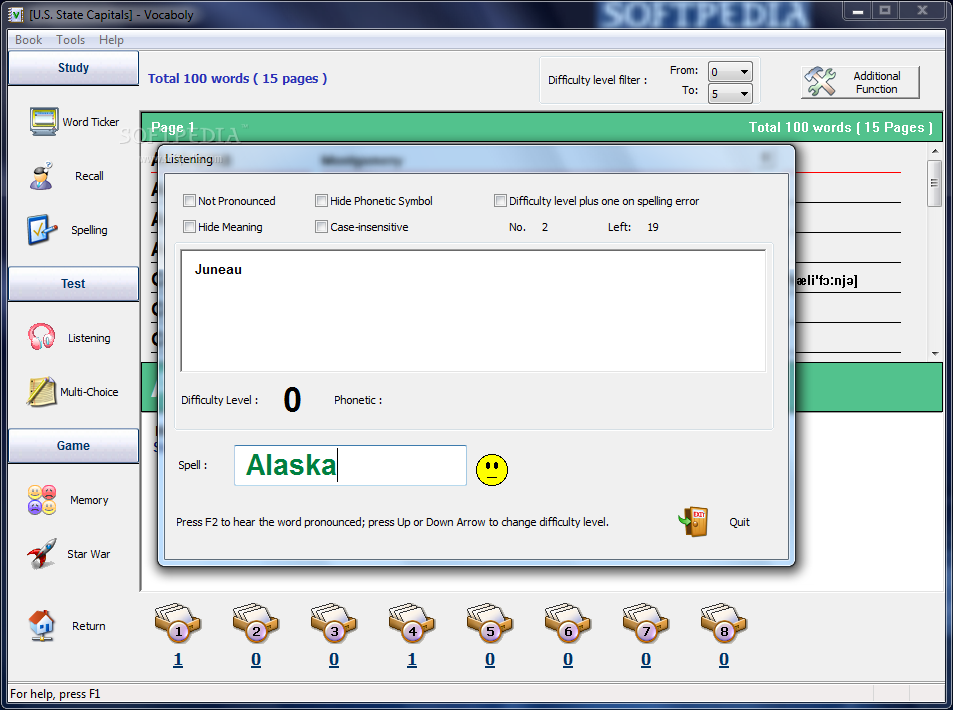Open card box number 1
This screenshot has height=710, width=953.
coord(177,623)
